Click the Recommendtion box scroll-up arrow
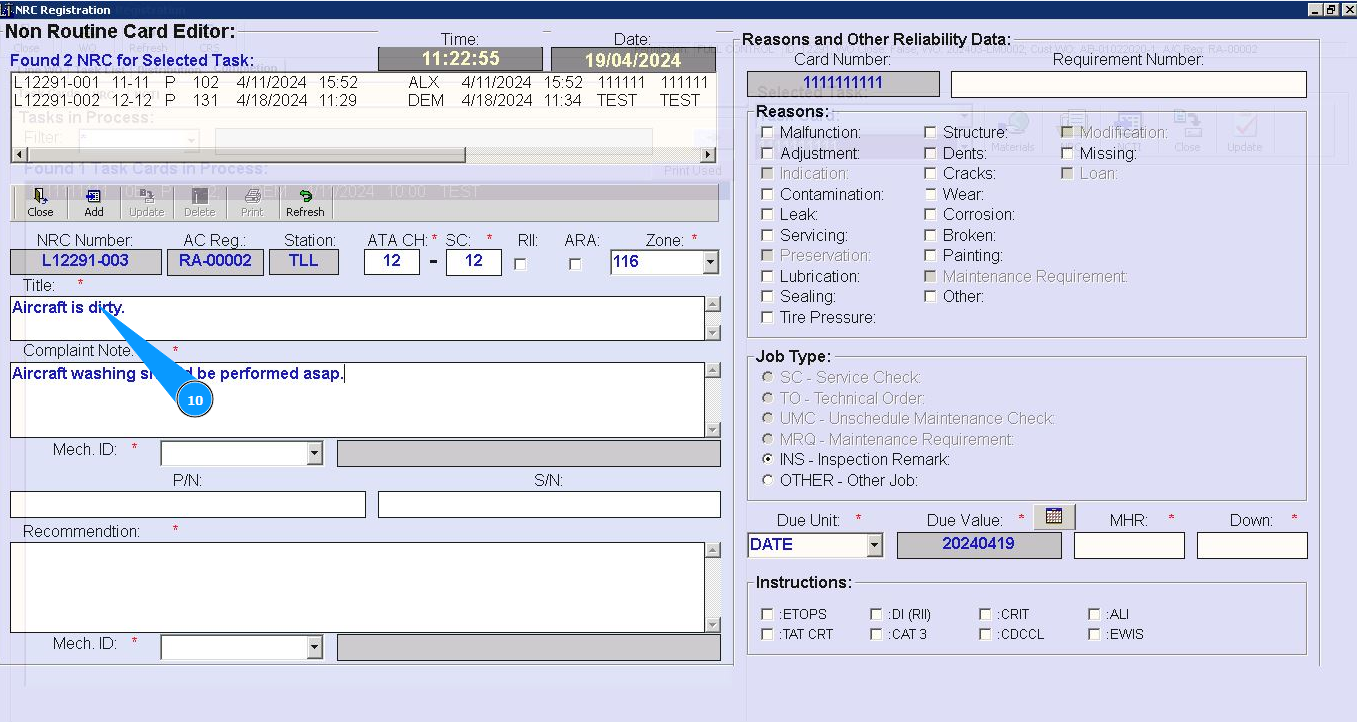Viewport: 1357px width, 722px height. click(x=713, y=550)
